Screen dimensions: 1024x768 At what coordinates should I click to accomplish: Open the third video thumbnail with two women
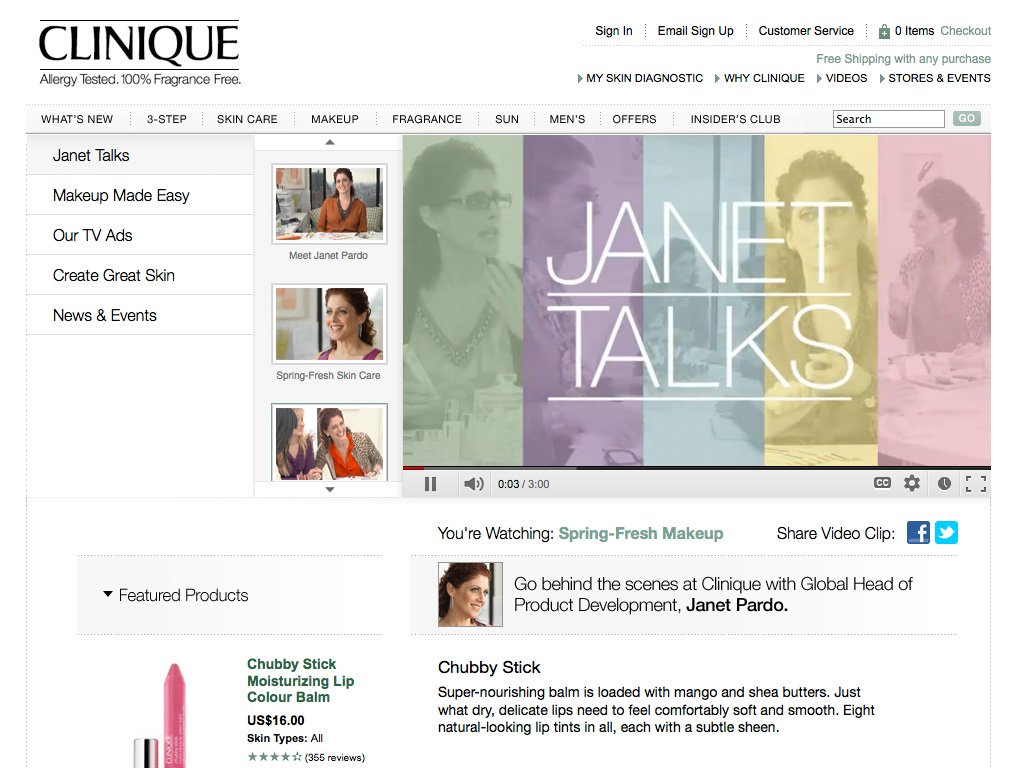(x=329, y=442)
